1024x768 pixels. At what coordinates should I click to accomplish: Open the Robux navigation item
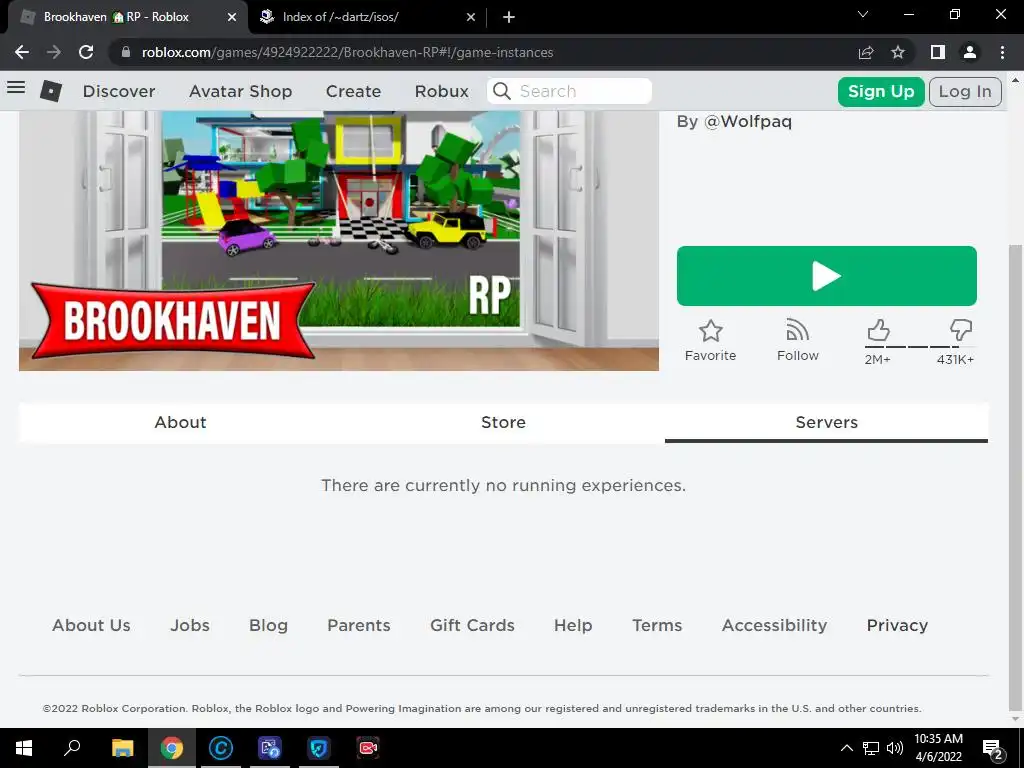441,91
